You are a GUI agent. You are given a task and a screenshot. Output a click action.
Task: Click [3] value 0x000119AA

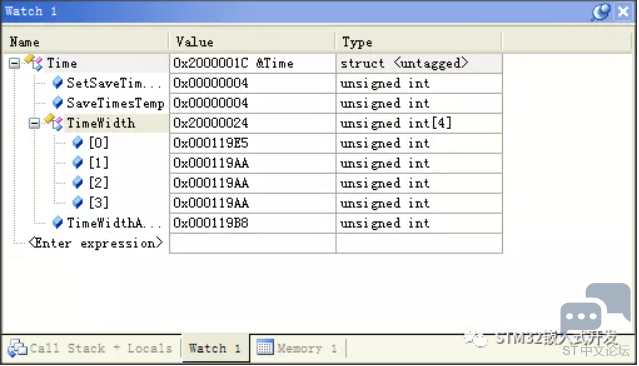211,203
